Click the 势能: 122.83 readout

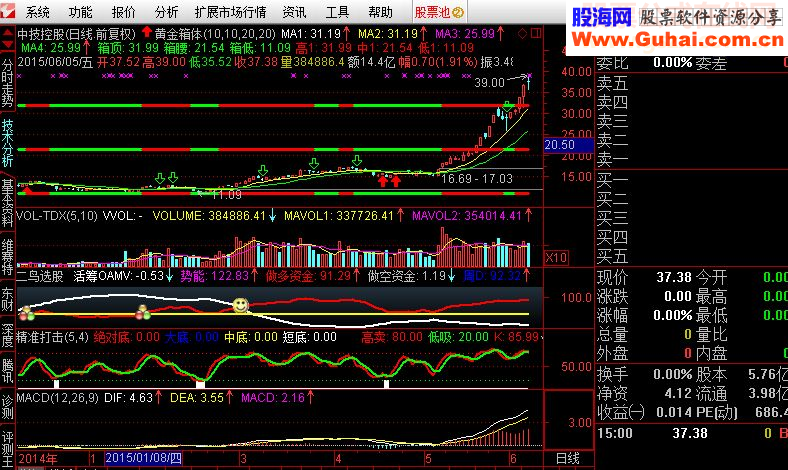point(215,276)
